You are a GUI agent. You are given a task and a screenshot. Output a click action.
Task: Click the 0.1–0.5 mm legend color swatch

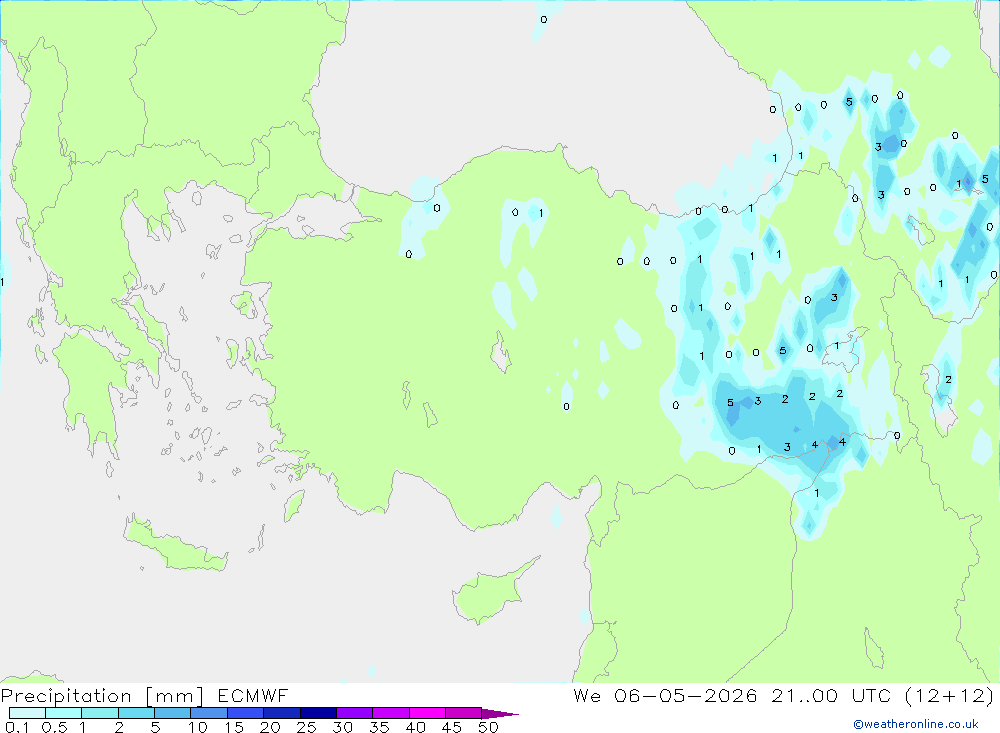coord(27,713)
